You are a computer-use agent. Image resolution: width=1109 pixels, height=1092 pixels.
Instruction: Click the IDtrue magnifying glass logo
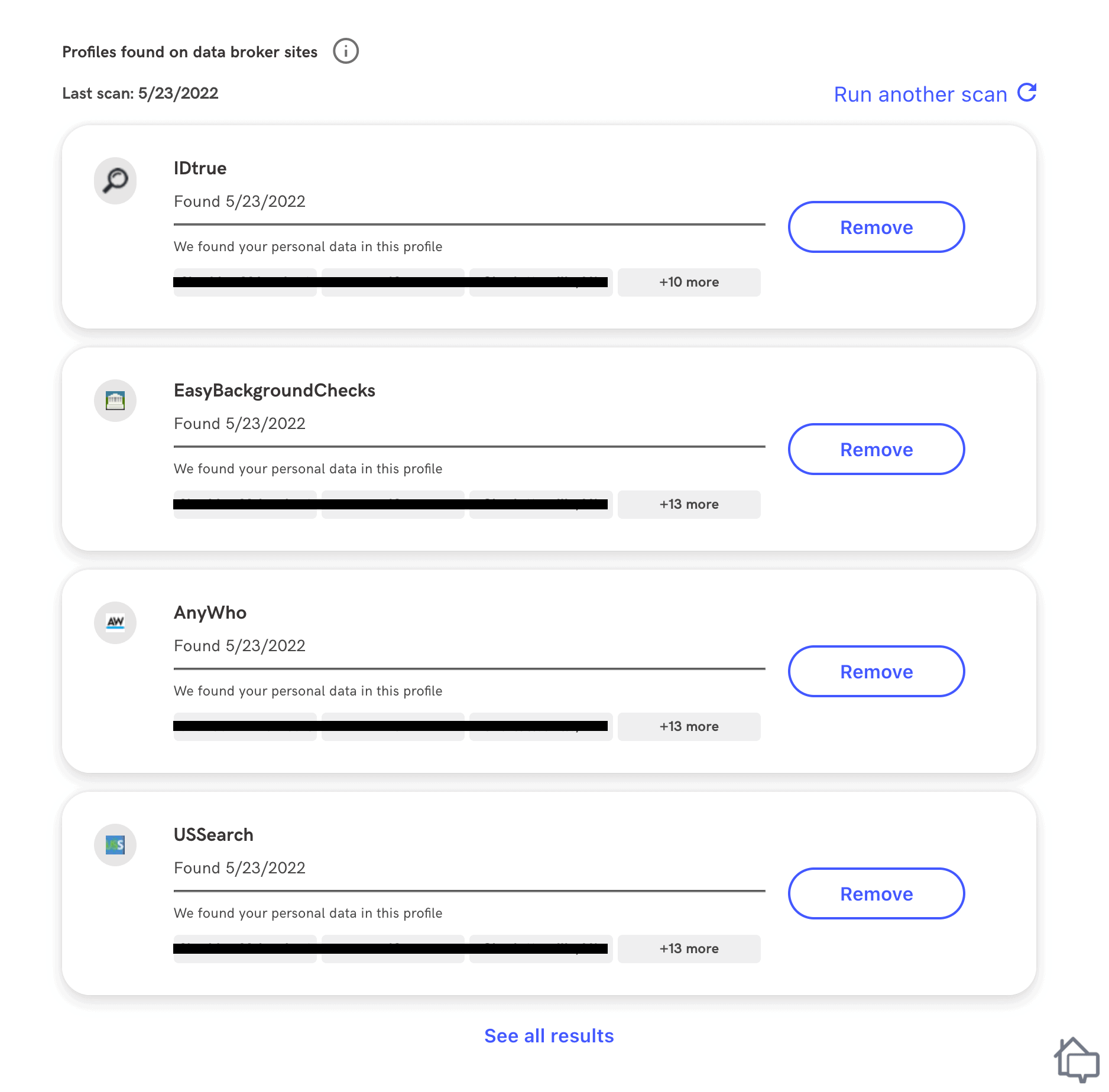pyautogui.click(x=115, y=180)
